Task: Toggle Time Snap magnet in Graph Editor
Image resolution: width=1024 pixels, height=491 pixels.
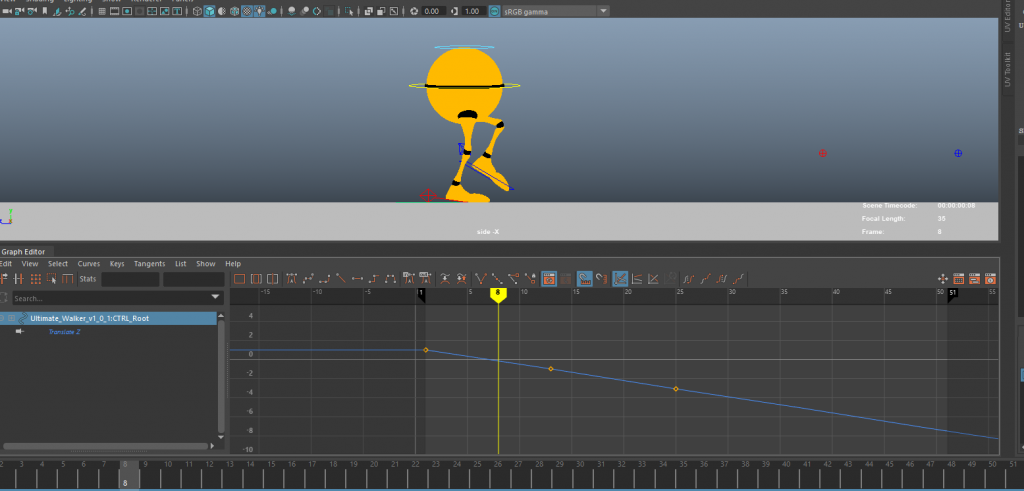Action: coord(584,279)
